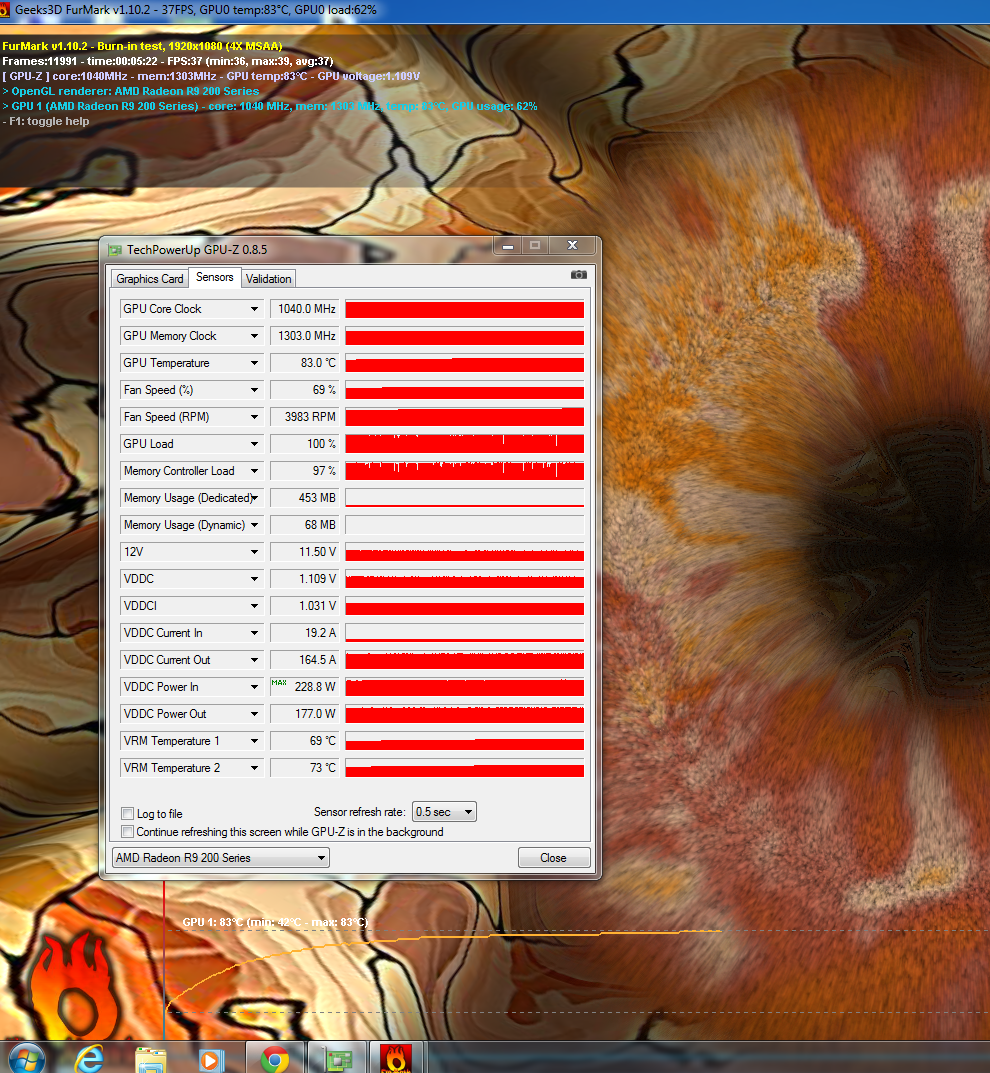
Task: Enable Log to file checkbox
Action: coord(127,813)
